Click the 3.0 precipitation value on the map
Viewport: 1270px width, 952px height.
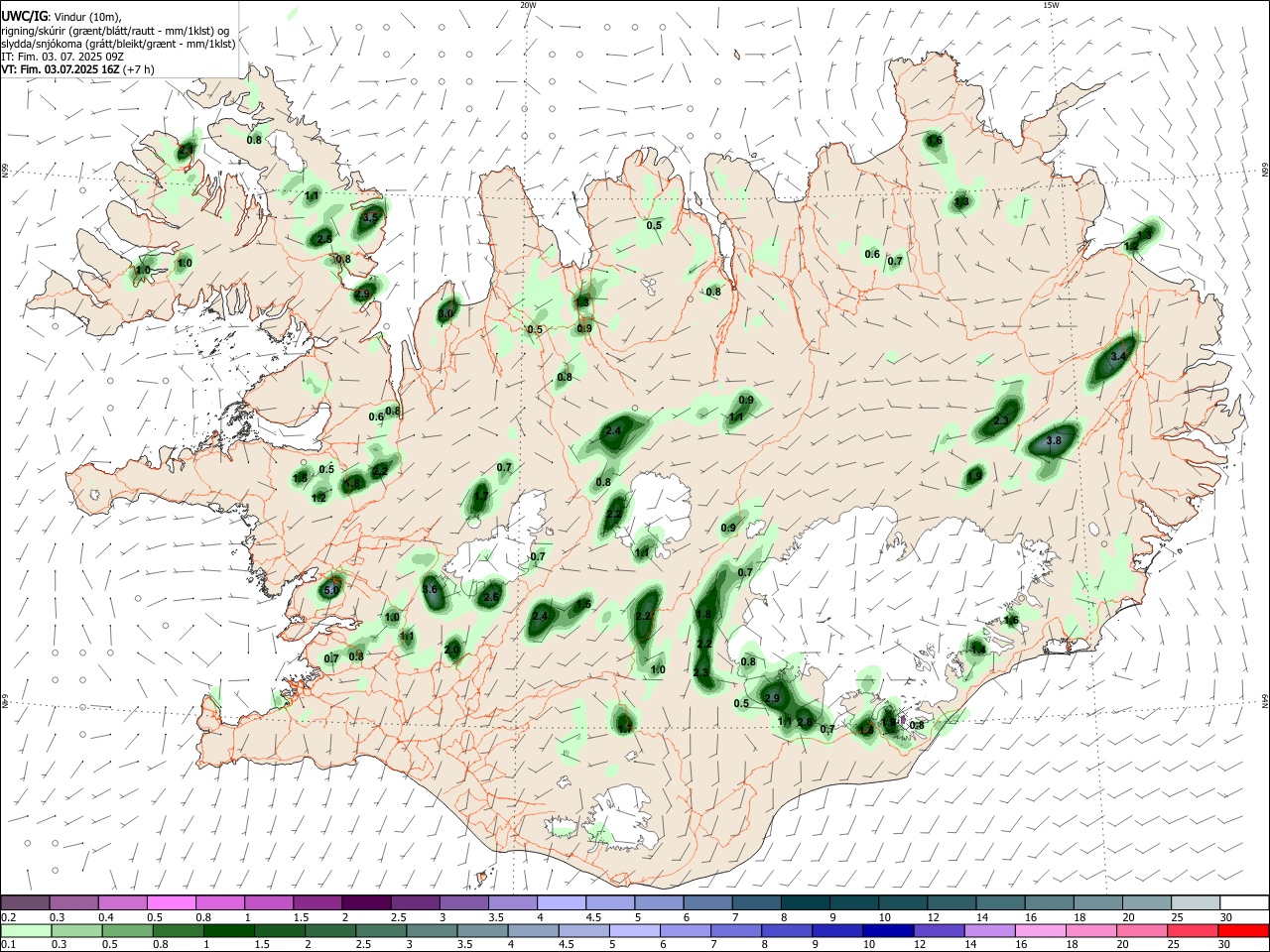(445, 313)
